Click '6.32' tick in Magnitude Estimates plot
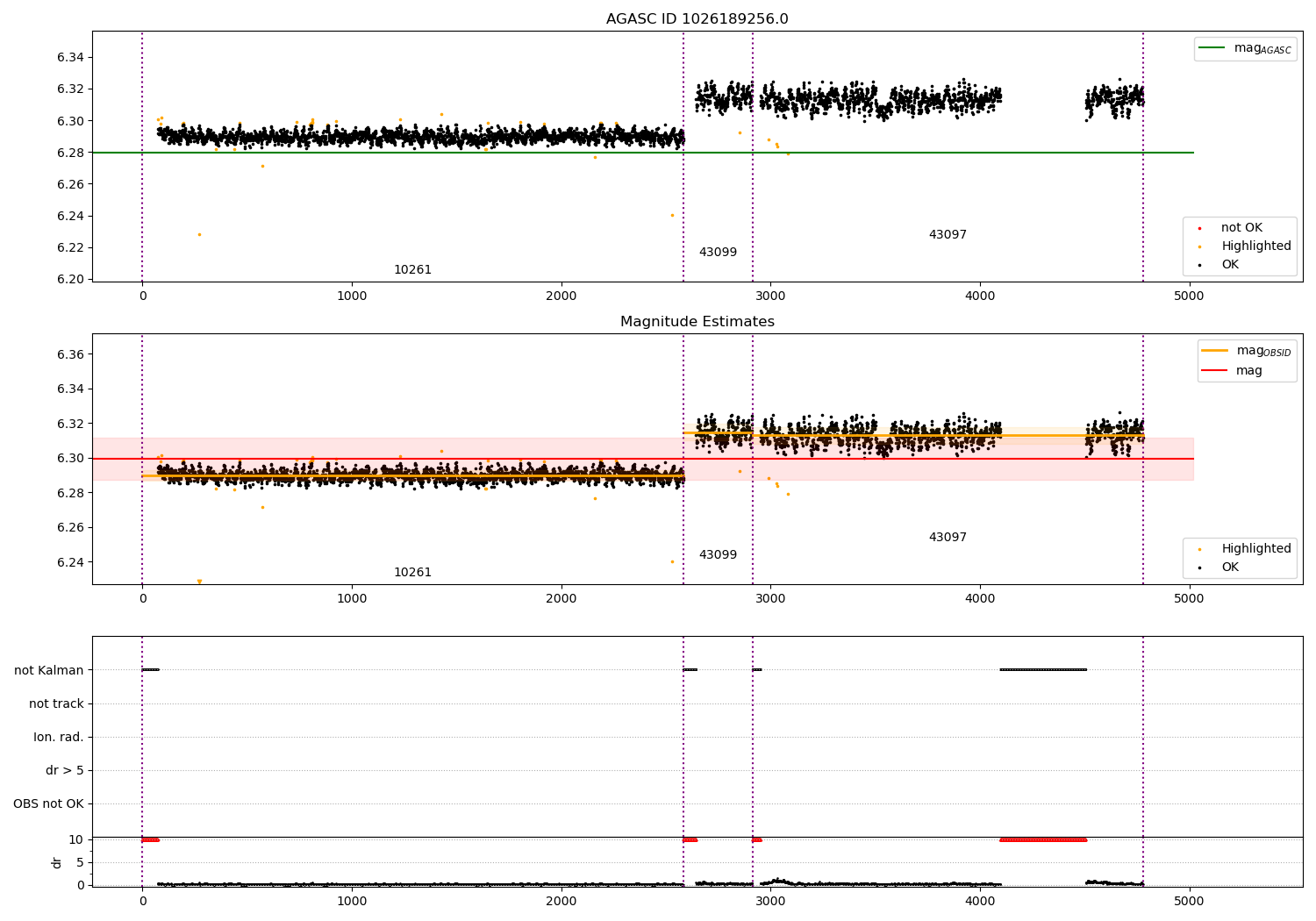 point(70,424)
